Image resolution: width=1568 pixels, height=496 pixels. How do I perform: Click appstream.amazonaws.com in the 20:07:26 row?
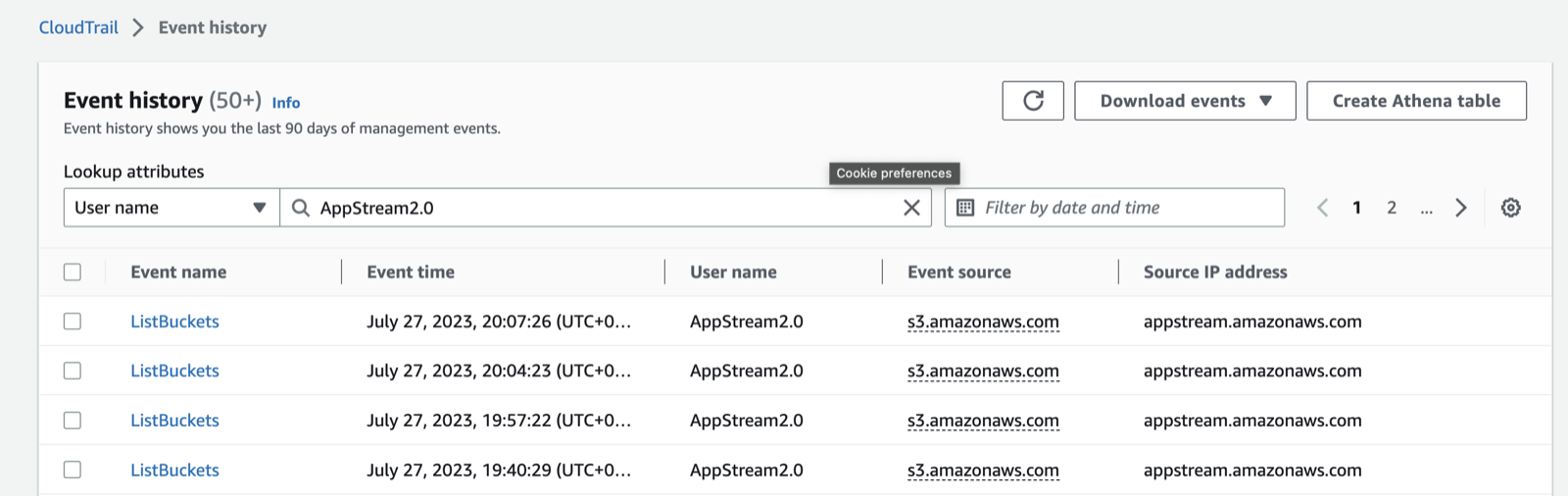1252,322
